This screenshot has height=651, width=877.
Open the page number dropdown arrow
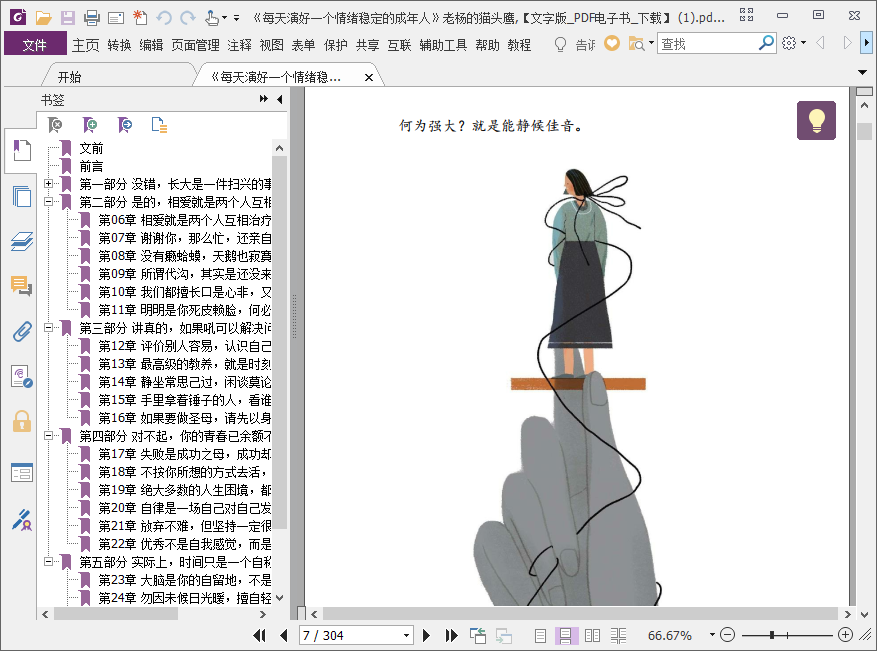tap(407, 635)
